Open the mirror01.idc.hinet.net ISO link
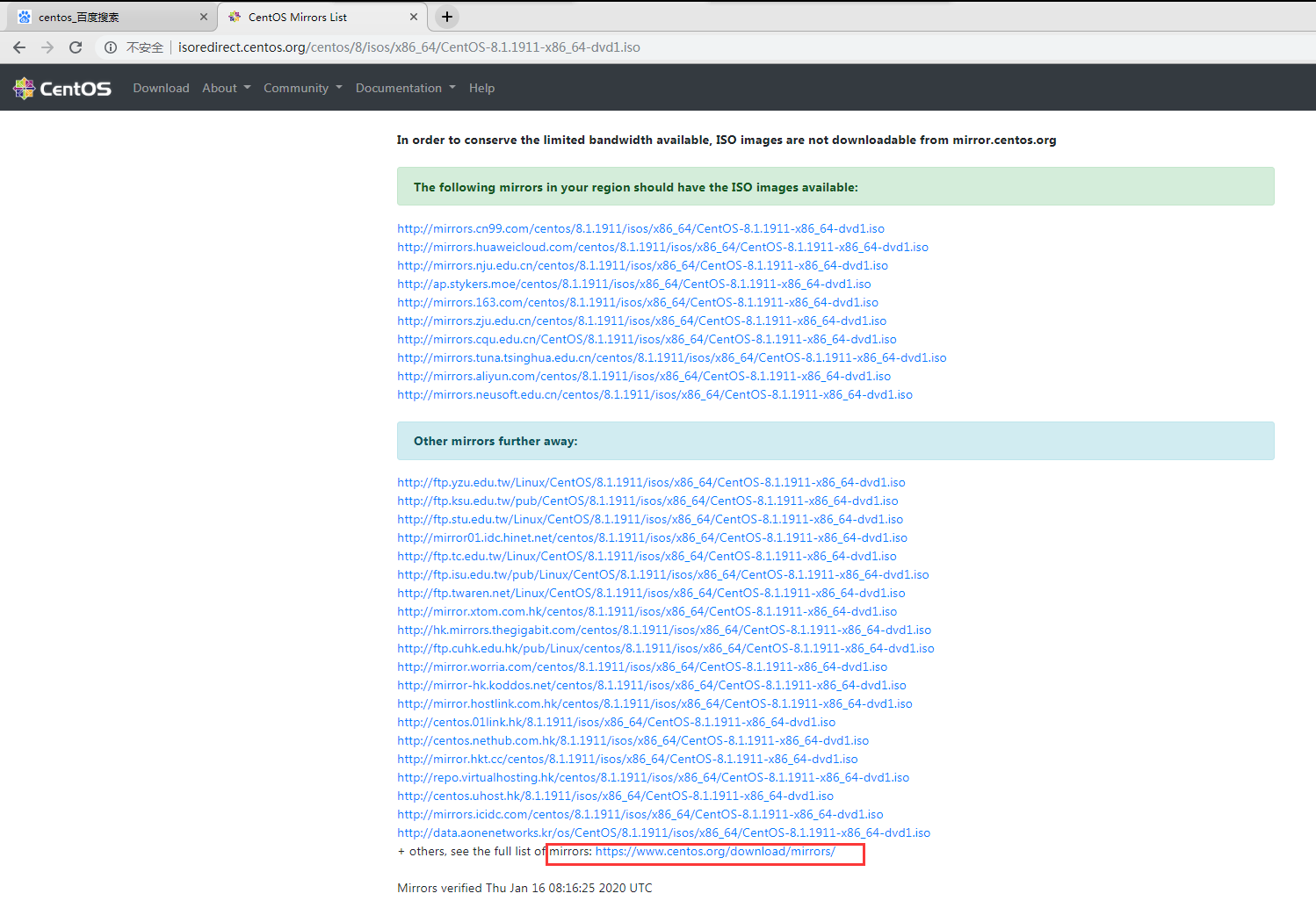The image size is (1316, 908). 652,537
